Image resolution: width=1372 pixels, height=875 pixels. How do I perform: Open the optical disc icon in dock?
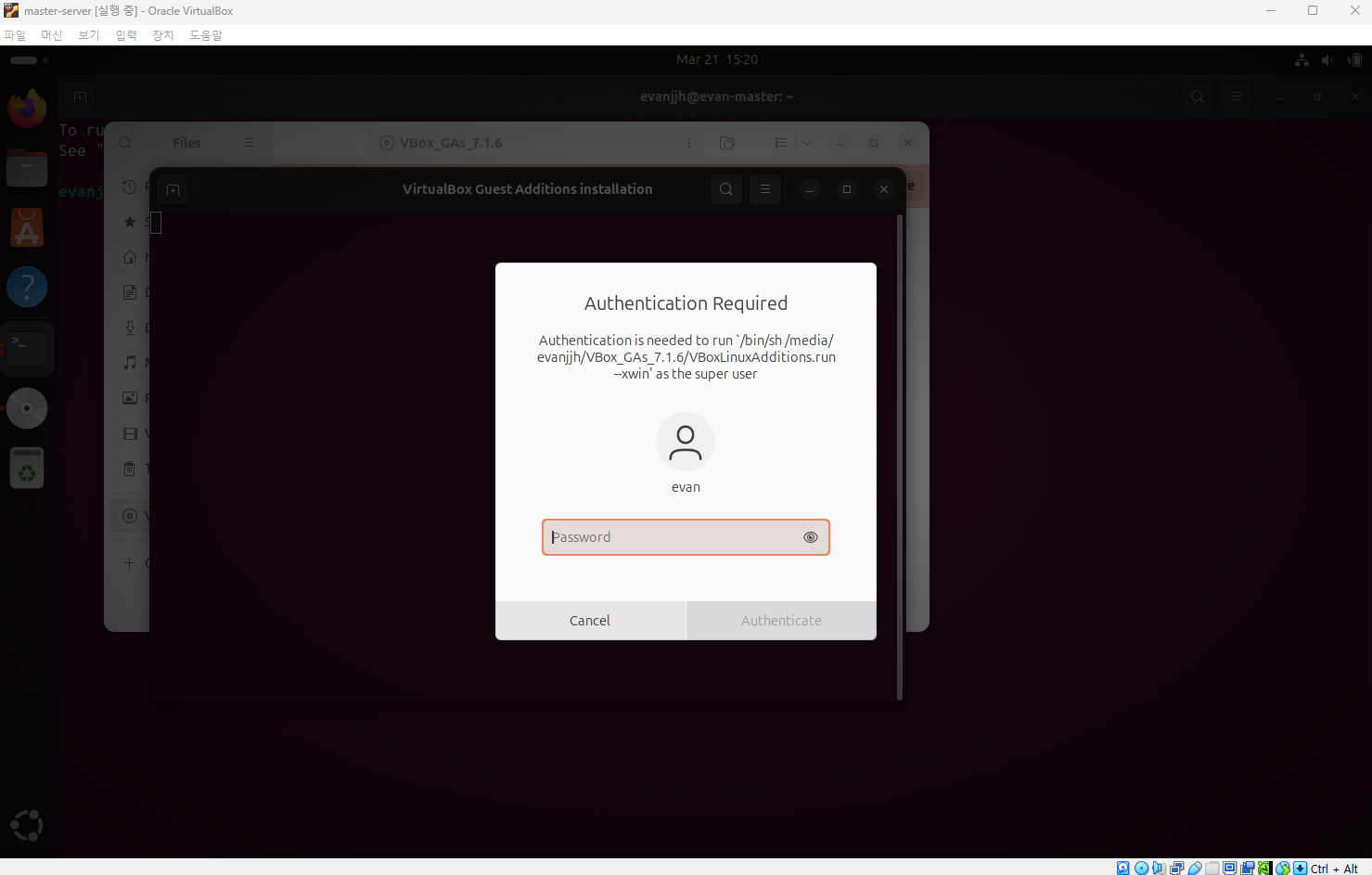pyautogui.click(x=27, y=408)
